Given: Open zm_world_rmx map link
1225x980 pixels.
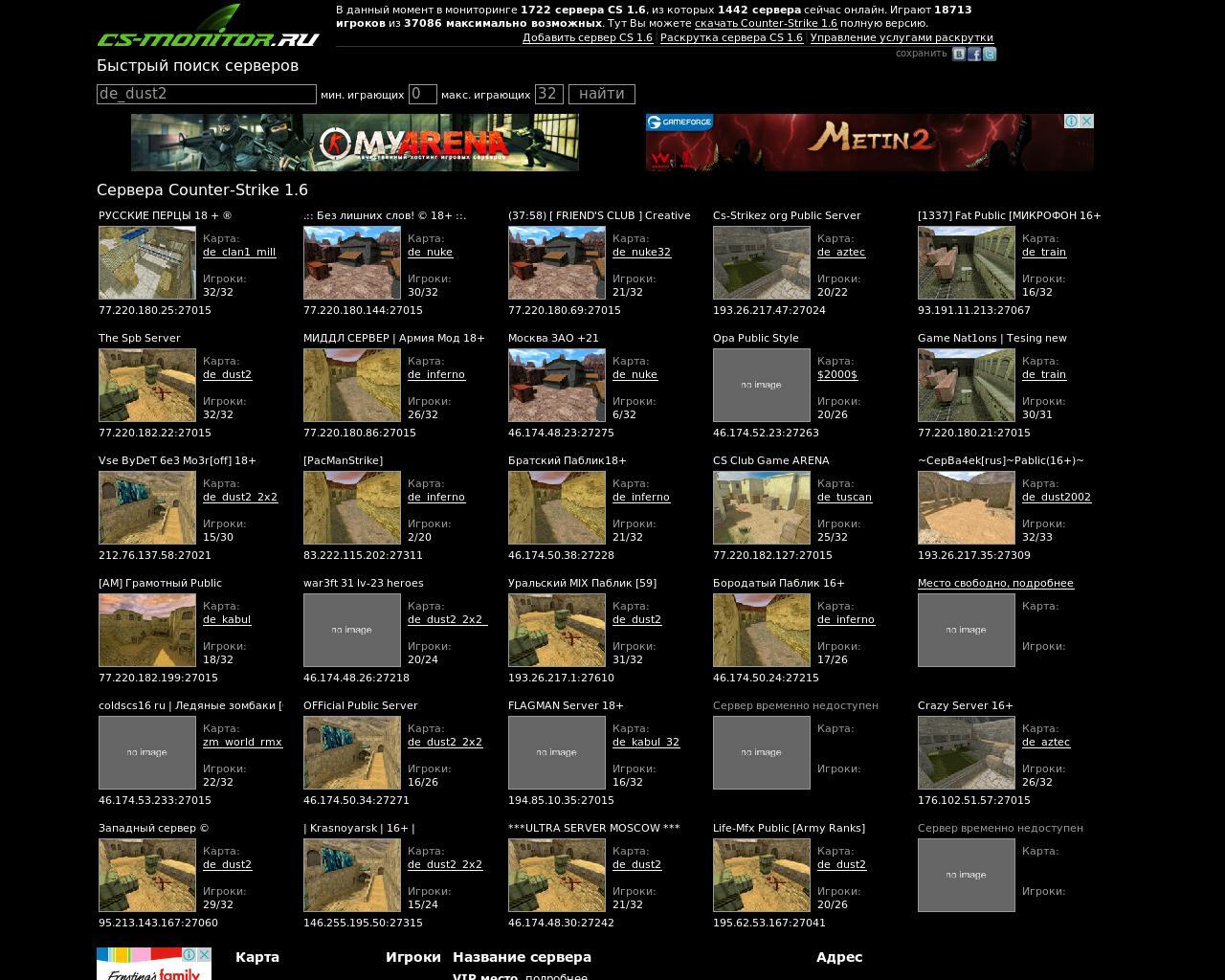Looking at the screenshot, I should point(242,742).
